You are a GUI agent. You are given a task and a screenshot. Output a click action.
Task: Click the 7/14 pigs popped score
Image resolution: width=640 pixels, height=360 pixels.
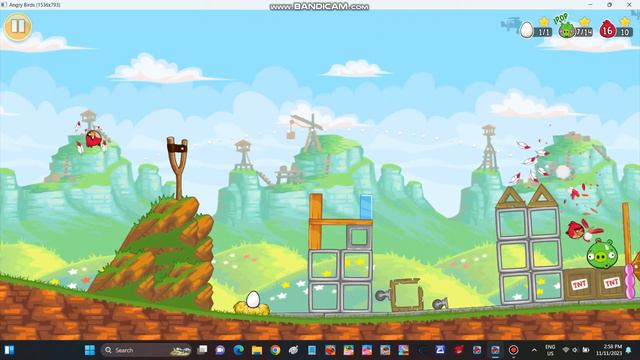coord(584,32)
